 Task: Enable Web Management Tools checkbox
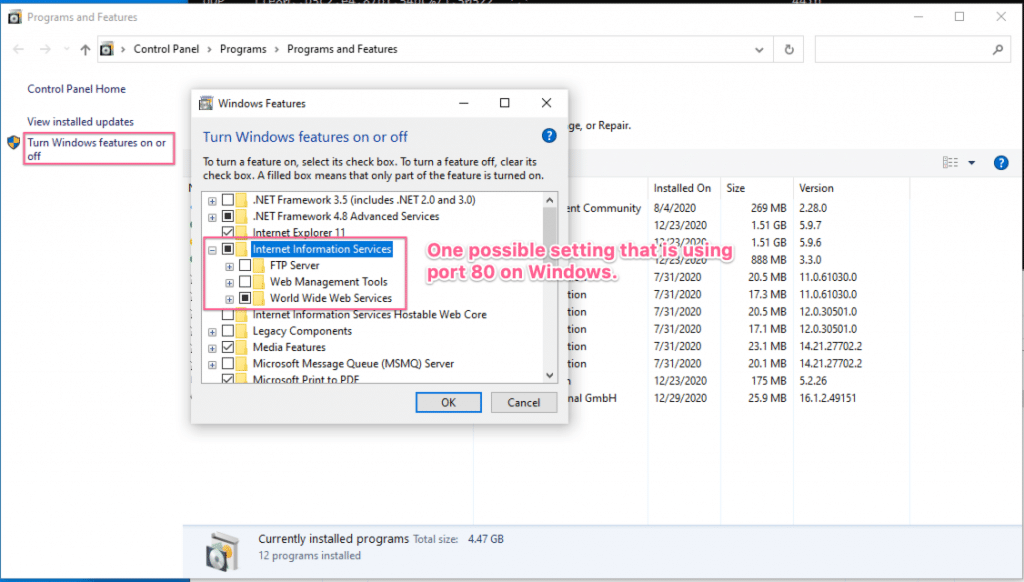245,282
